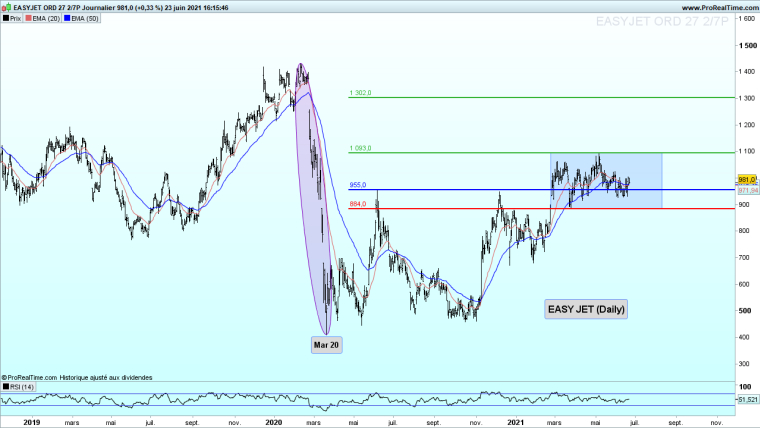Click the chart title EASYJET ORD 27 2/7P Journalier
Image resolution: width=760 pixels, height=428 pixels.
64,8
